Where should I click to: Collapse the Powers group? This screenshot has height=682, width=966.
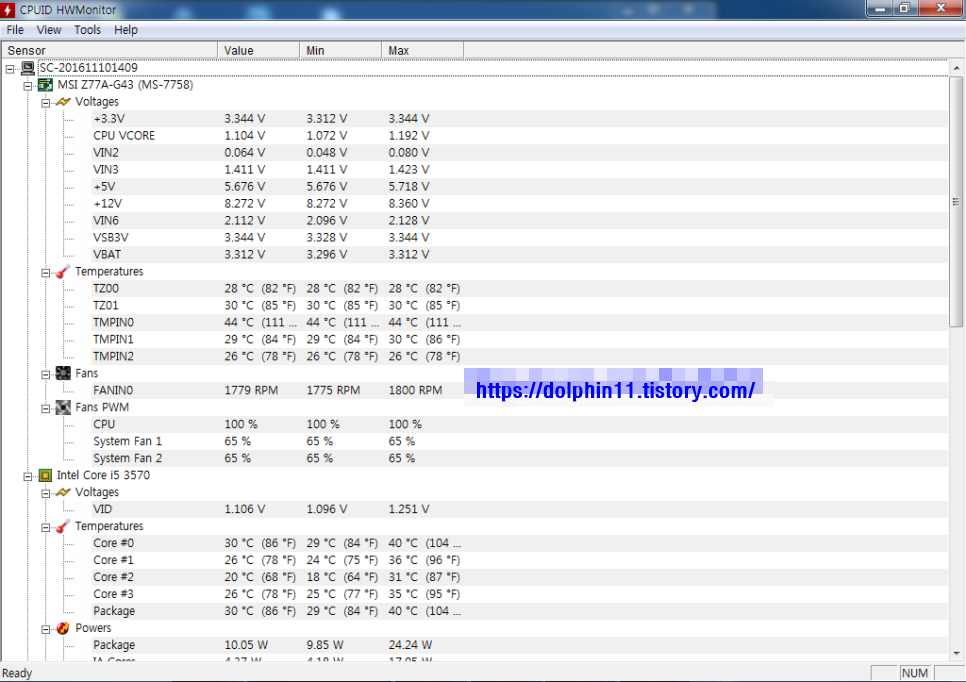[x=46, y=630]
